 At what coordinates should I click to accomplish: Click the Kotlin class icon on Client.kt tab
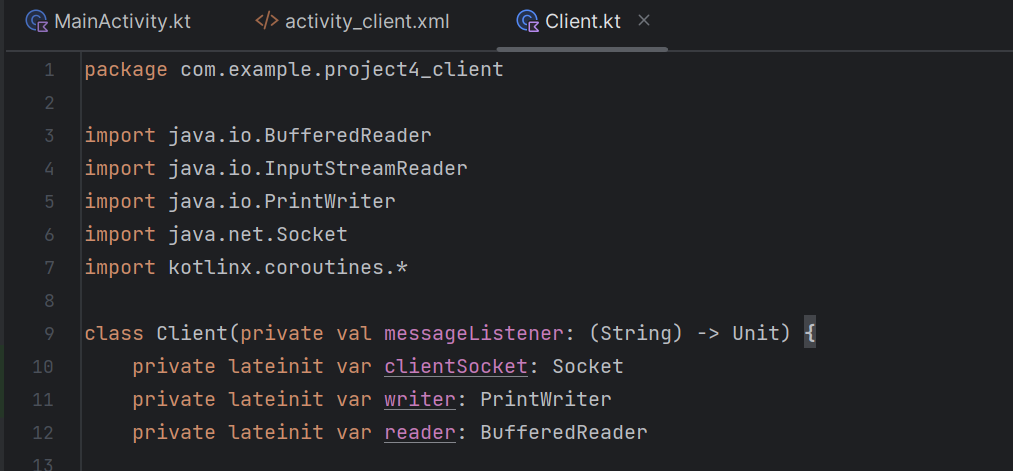pyautogui.click(x=527, y=21)
